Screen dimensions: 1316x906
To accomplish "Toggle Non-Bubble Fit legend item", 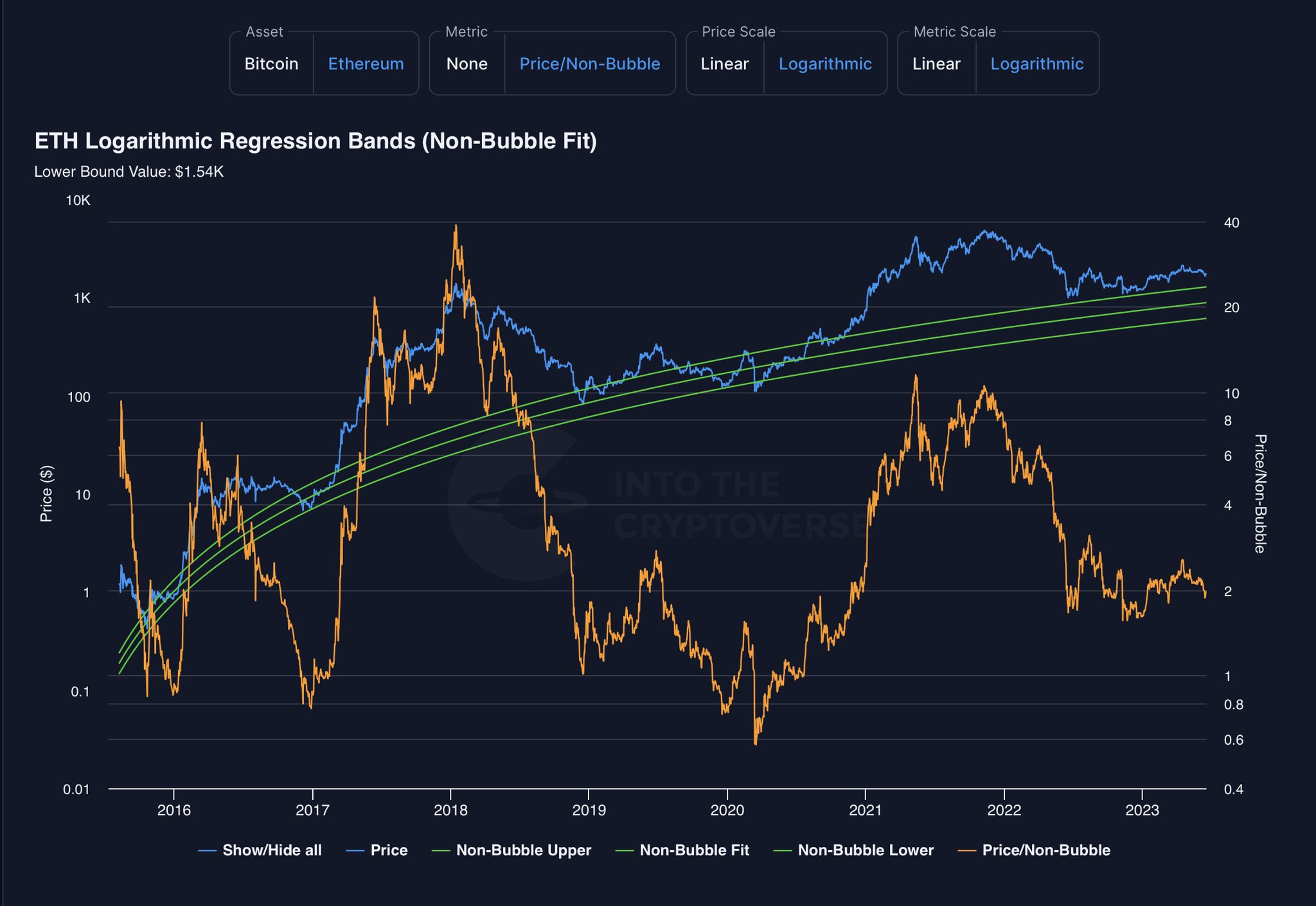I will point(694,850).
